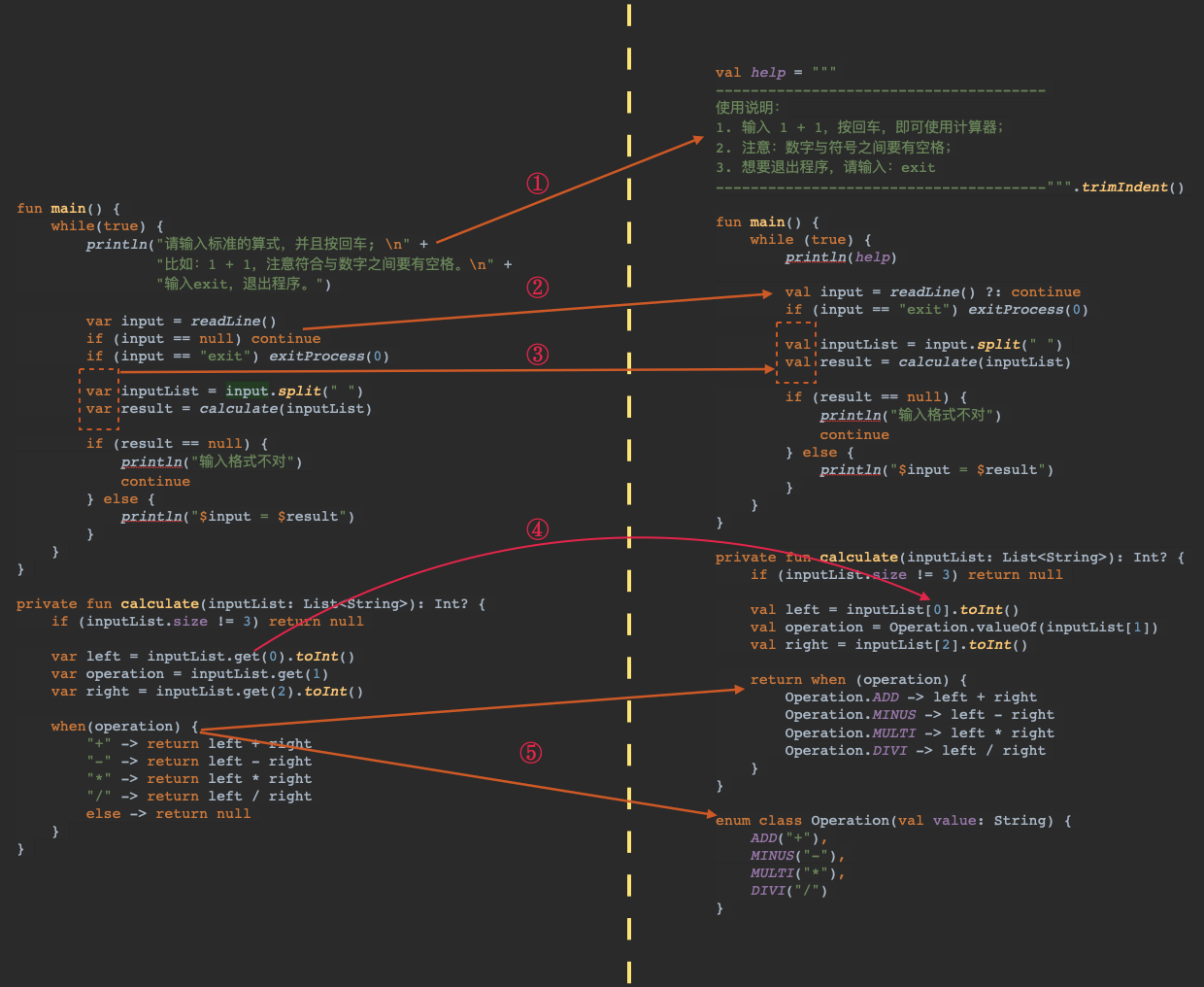Screen dimensions: 1204x987
Task: Click the trimIndent() method call
Action: click(x=1132, y=187)
